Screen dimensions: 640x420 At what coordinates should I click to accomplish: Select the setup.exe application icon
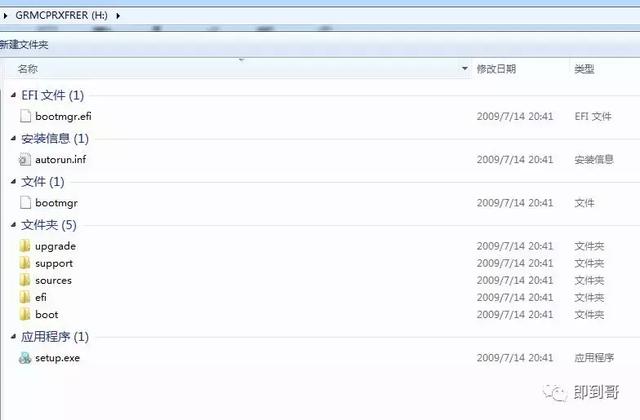[x=25, y=358]
